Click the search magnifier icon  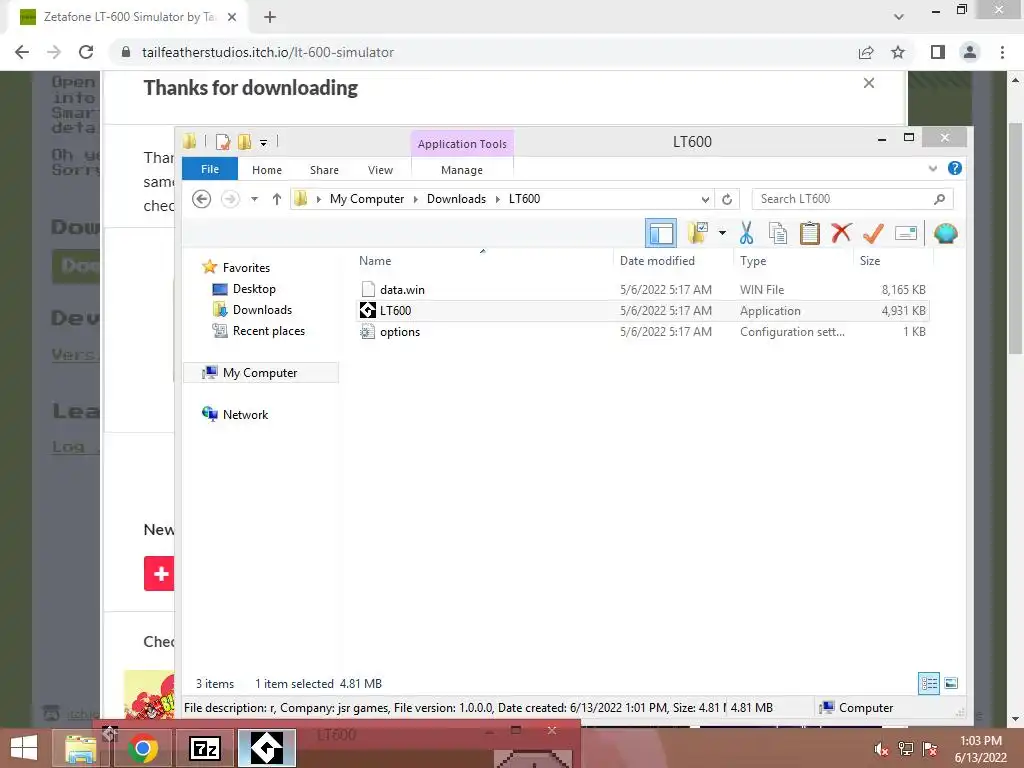coord(939,199)
